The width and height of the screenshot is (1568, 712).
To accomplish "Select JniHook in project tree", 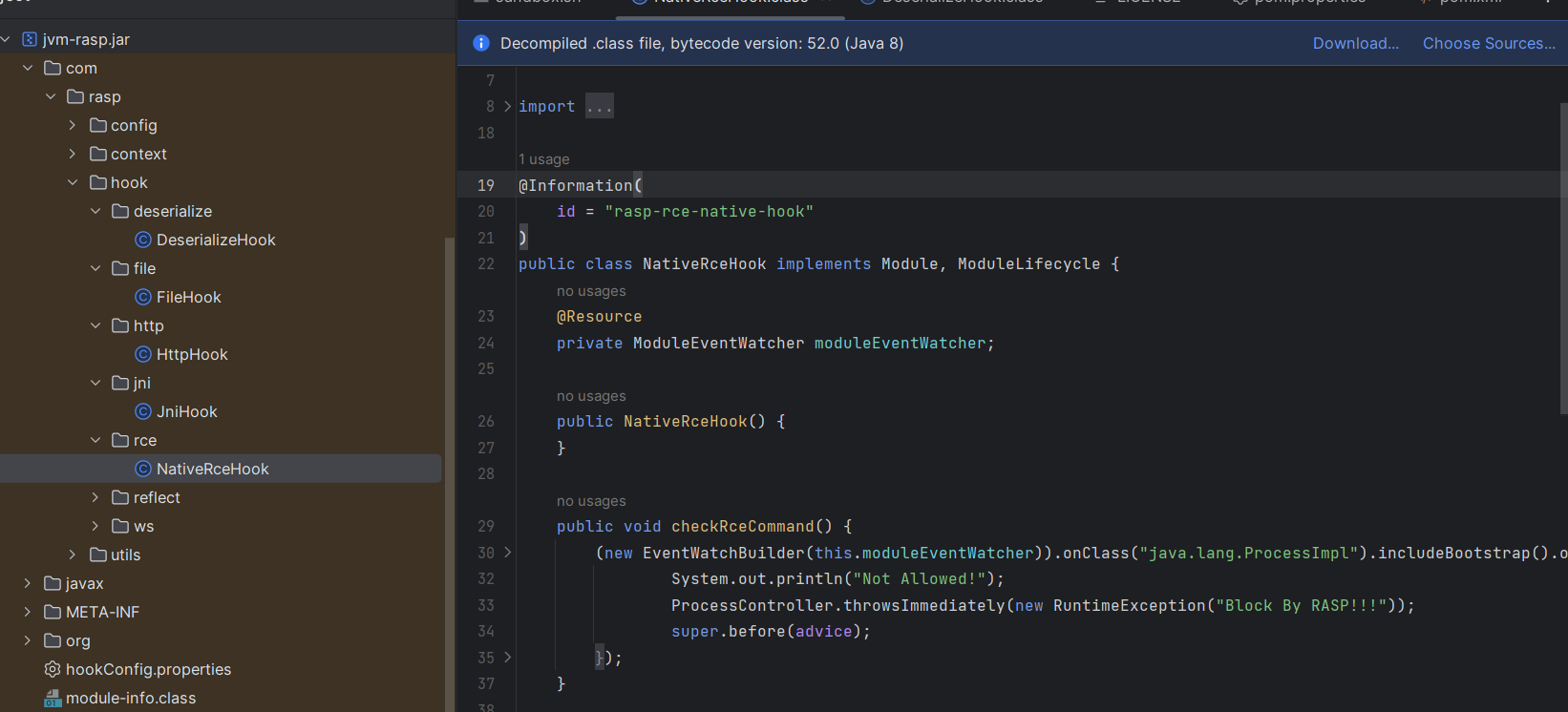I will pyautogui.click(x=221, y=411).
